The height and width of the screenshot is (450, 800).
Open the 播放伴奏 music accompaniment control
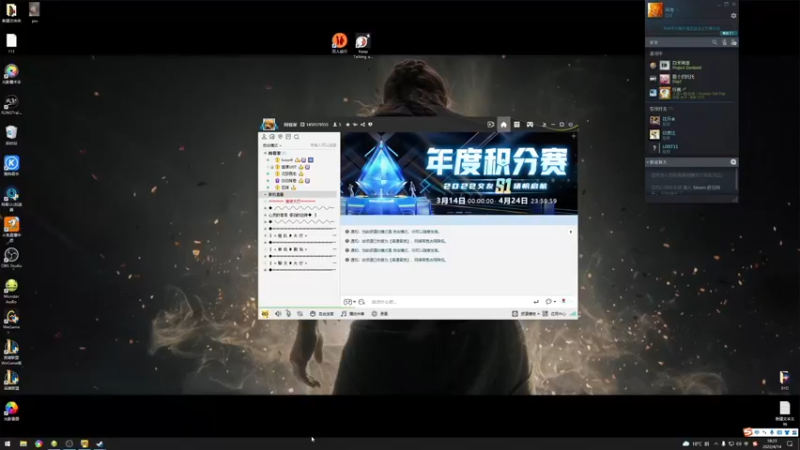tap(353, 314)
